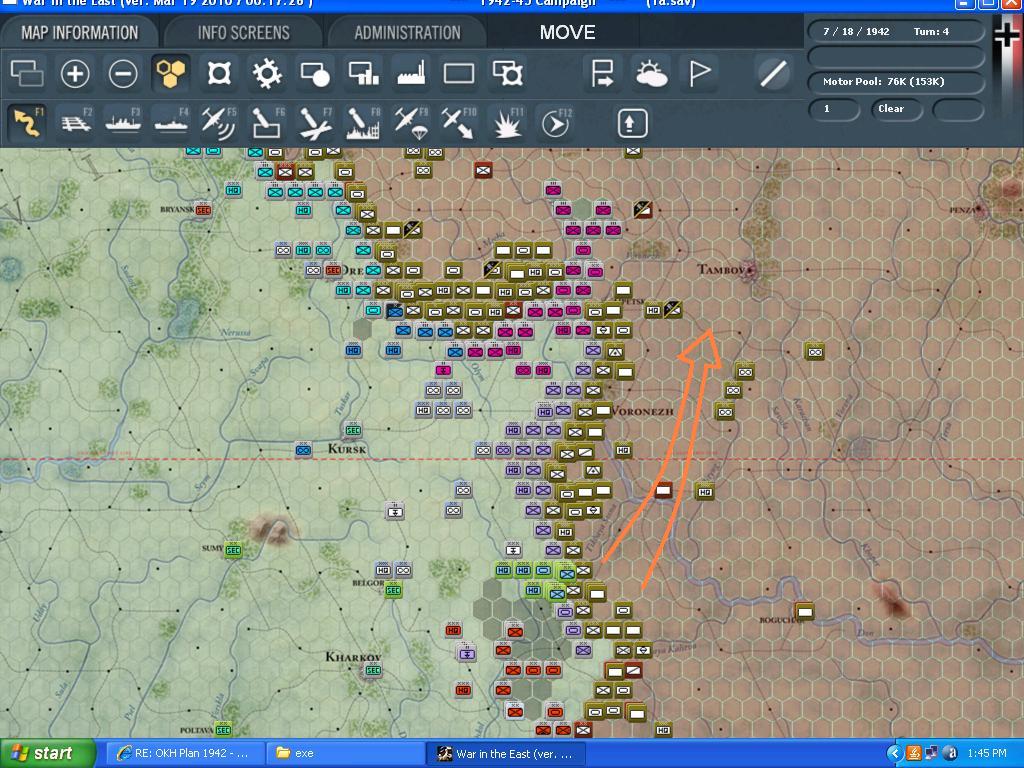Toggle the double-square fort unit icon
Image resolution: width=1024 pixels, height=768 pixels.
coord(507,73)
